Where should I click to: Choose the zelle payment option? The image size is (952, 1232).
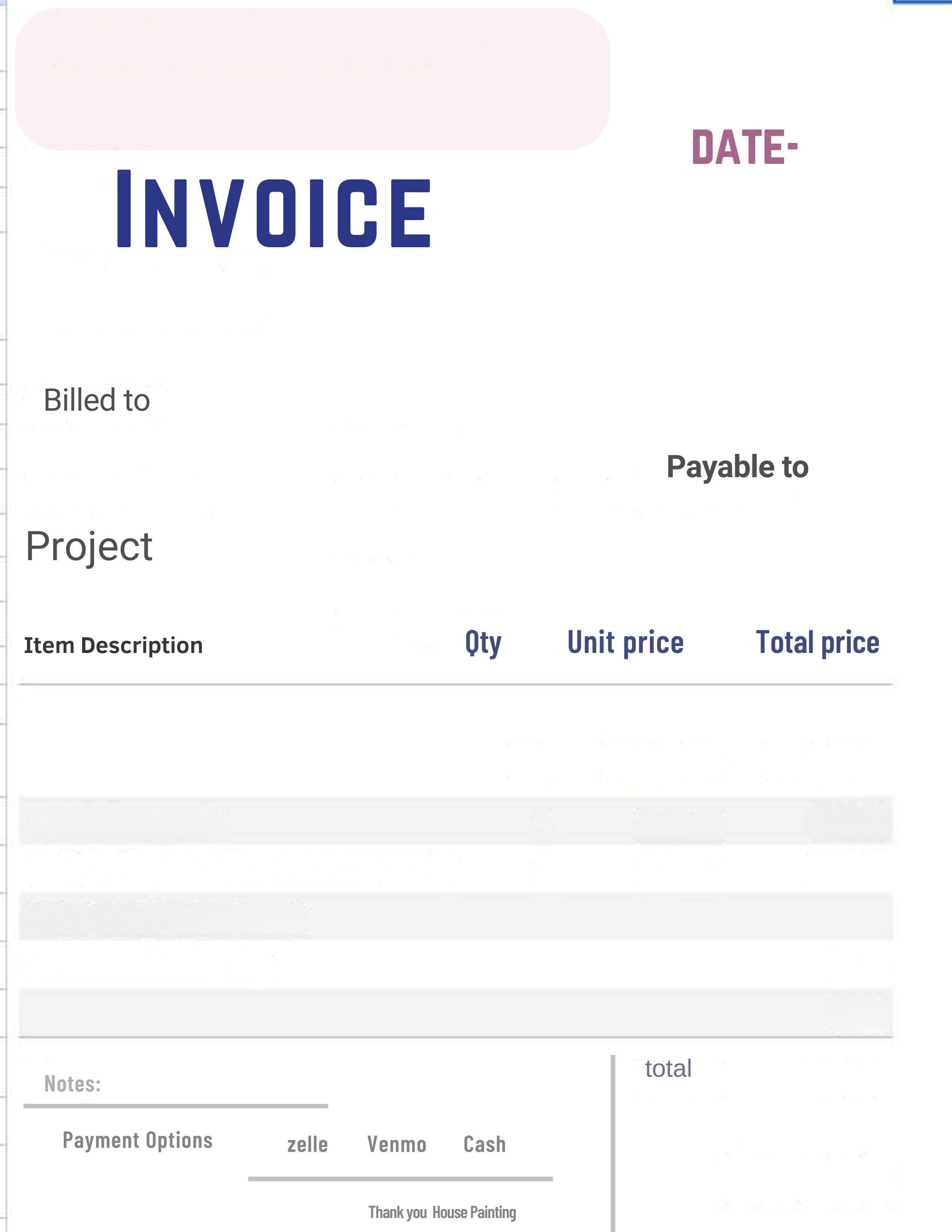click(x=307, y=1145)
